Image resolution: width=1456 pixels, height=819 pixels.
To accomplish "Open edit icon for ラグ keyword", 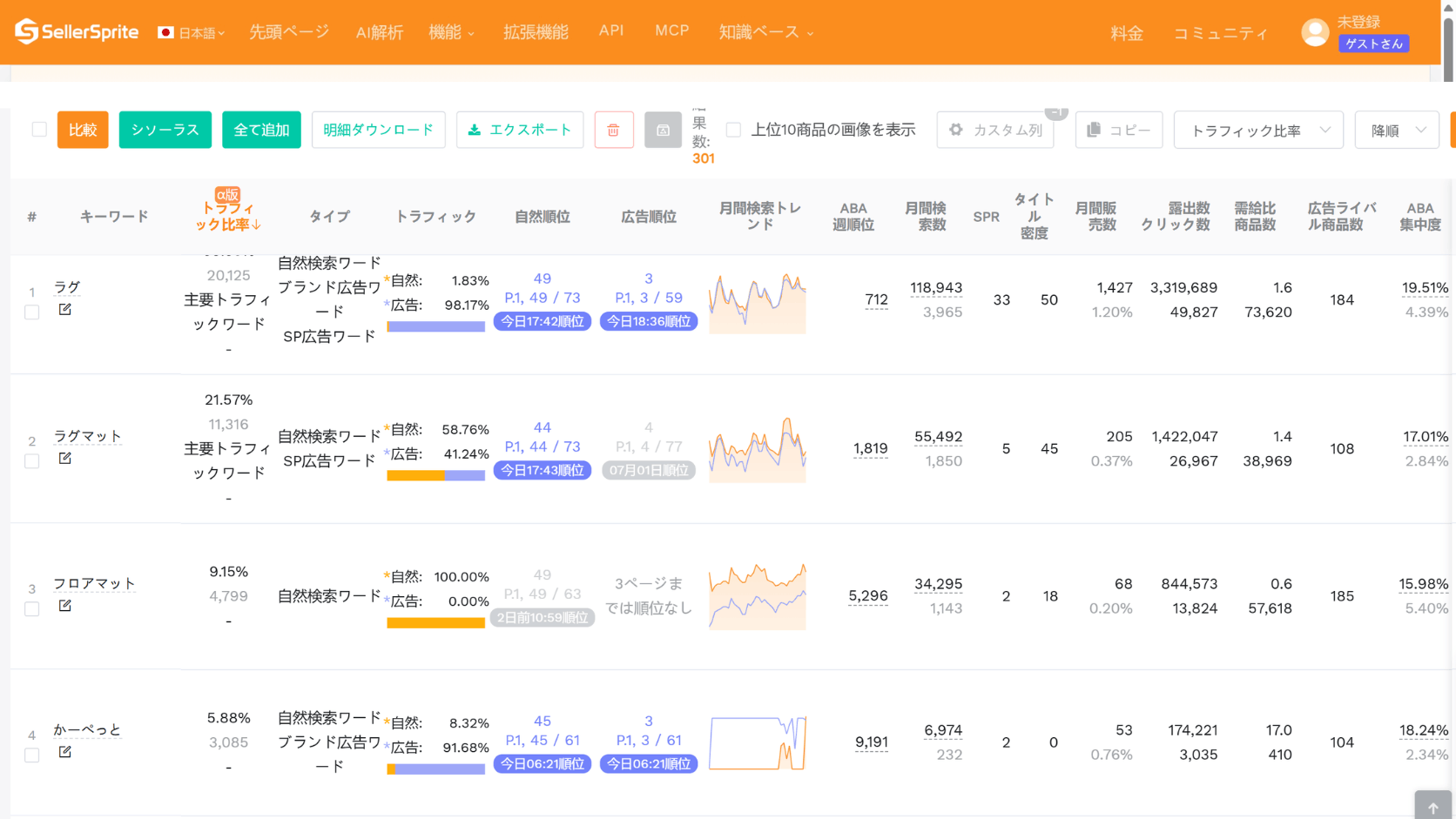I will (65, 309).
